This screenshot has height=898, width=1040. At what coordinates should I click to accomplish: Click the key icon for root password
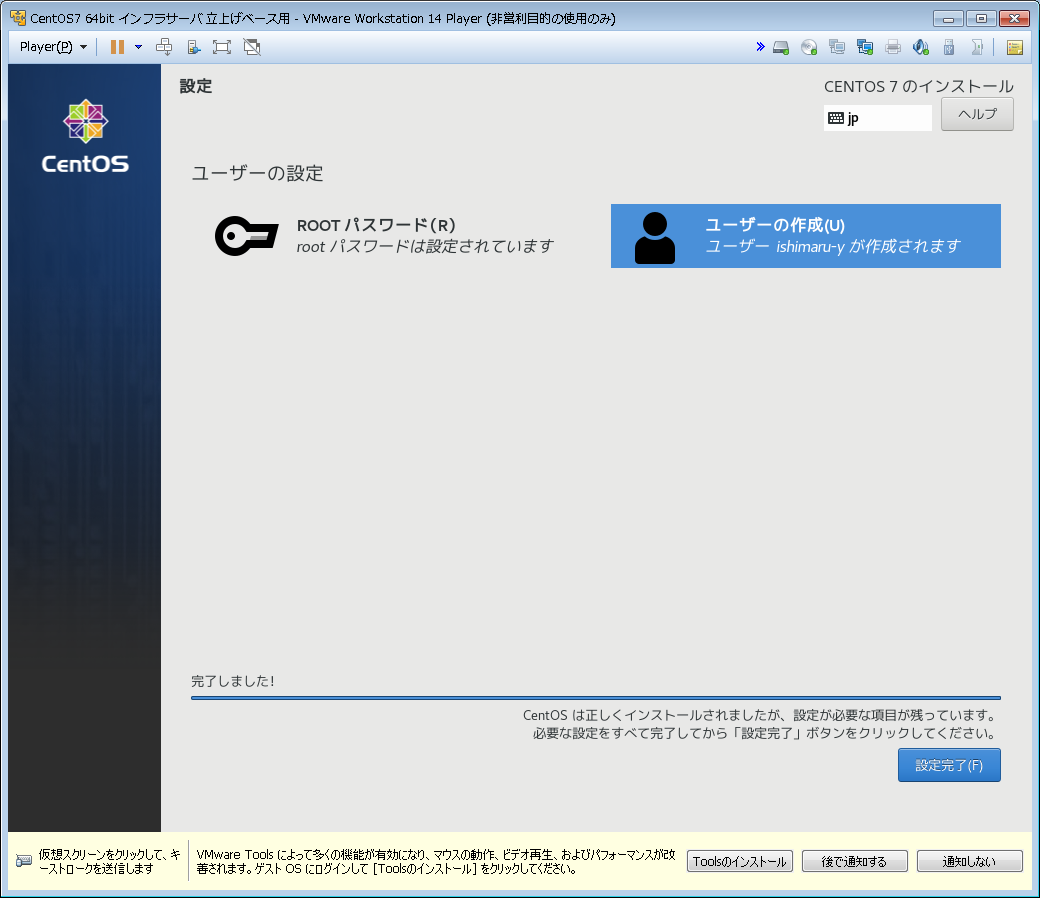click(247, 235)
